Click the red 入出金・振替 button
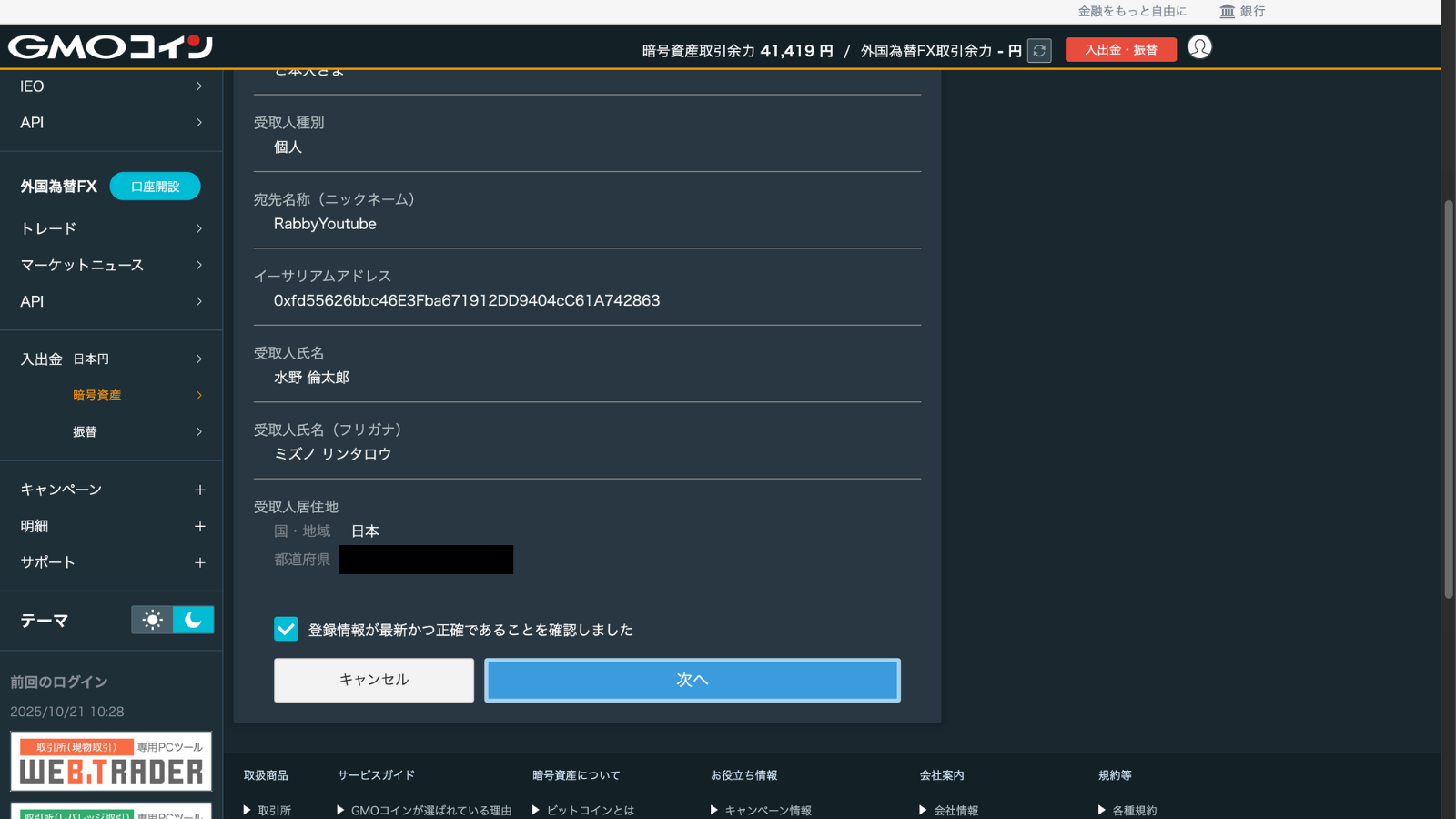The height and width of the screenshot is (819, 1456). [x=1120, y=50]
